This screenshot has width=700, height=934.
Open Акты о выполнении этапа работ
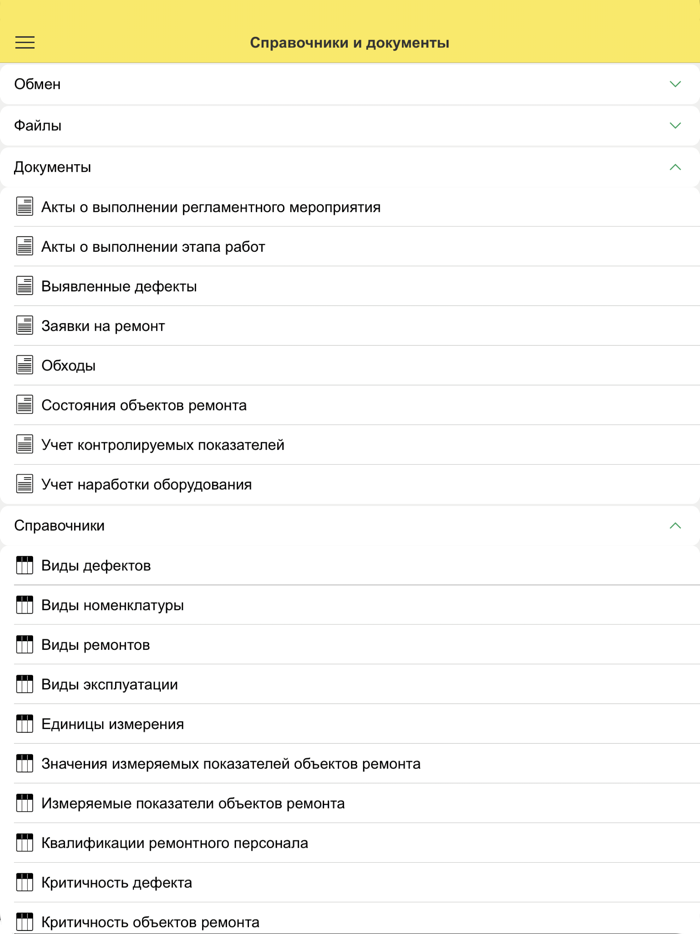tap(153, 246)
